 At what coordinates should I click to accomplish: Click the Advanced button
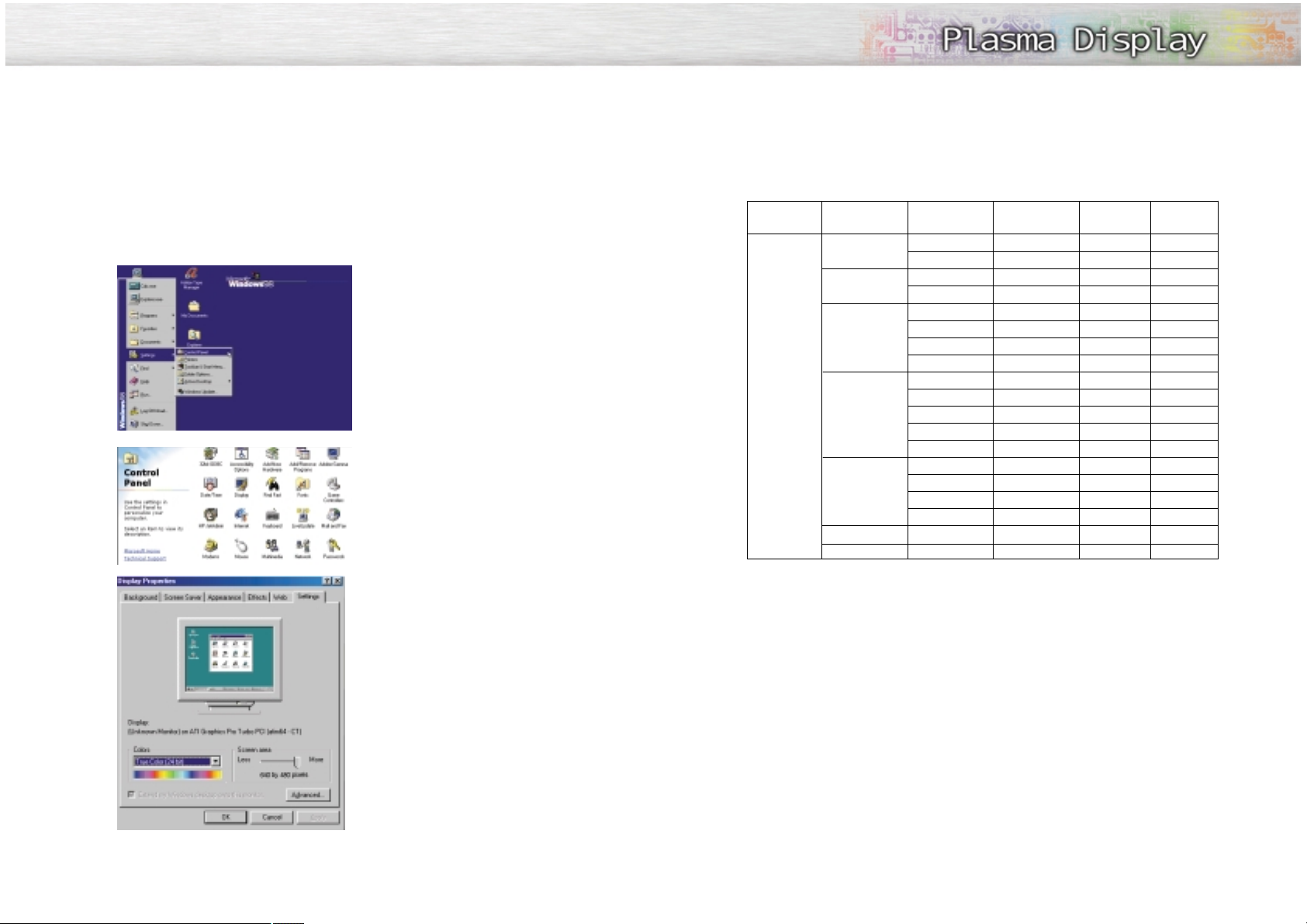point(308,795)
